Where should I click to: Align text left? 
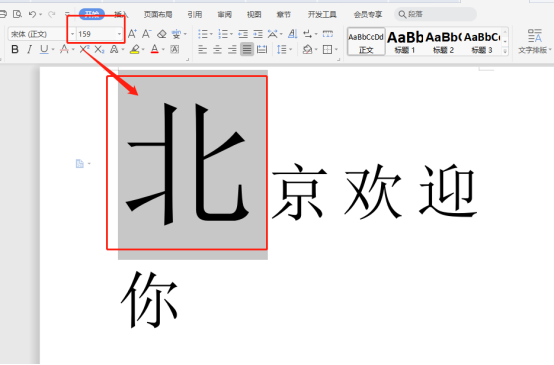click(x=202, y=49)
